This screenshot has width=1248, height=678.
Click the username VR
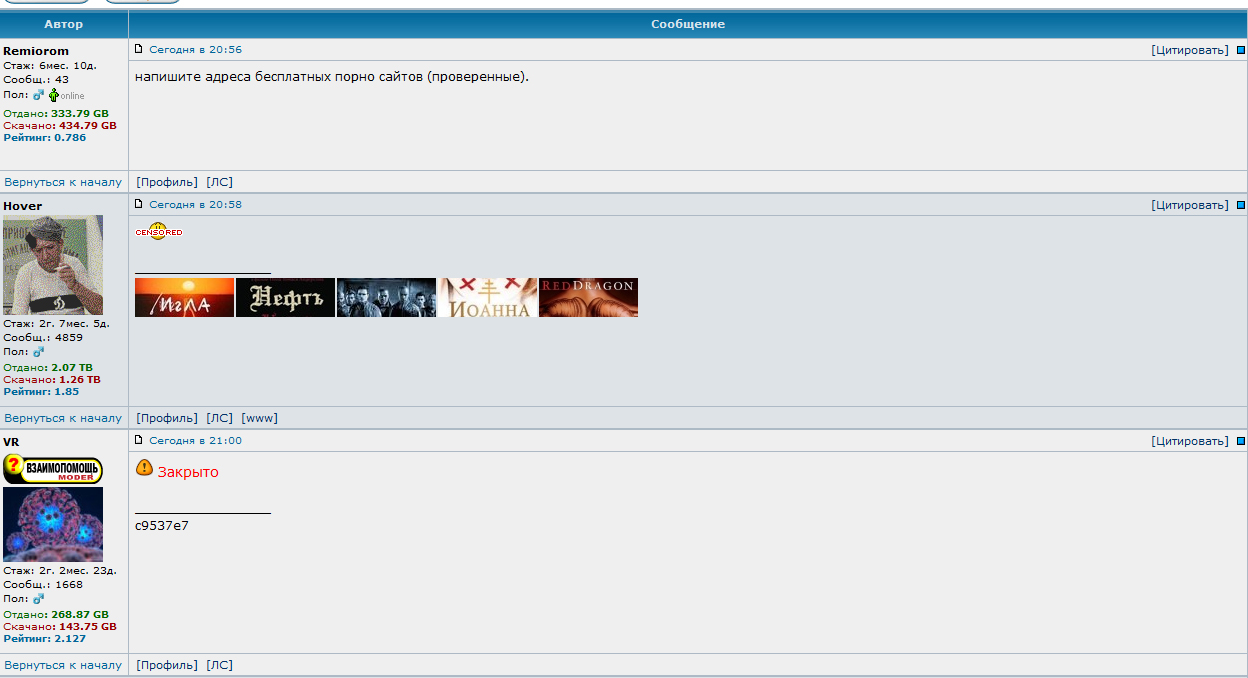[12, 442]
